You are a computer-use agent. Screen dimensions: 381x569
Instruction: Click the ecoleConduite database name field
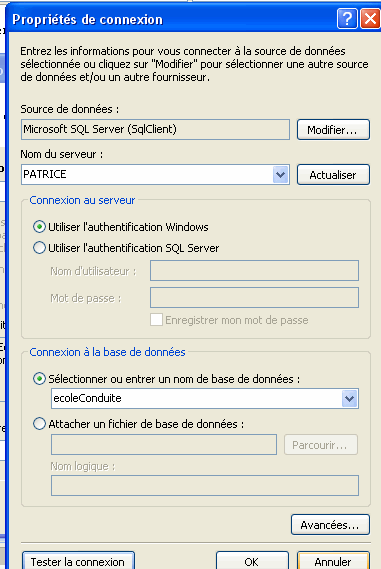click(x=196, y=398)
